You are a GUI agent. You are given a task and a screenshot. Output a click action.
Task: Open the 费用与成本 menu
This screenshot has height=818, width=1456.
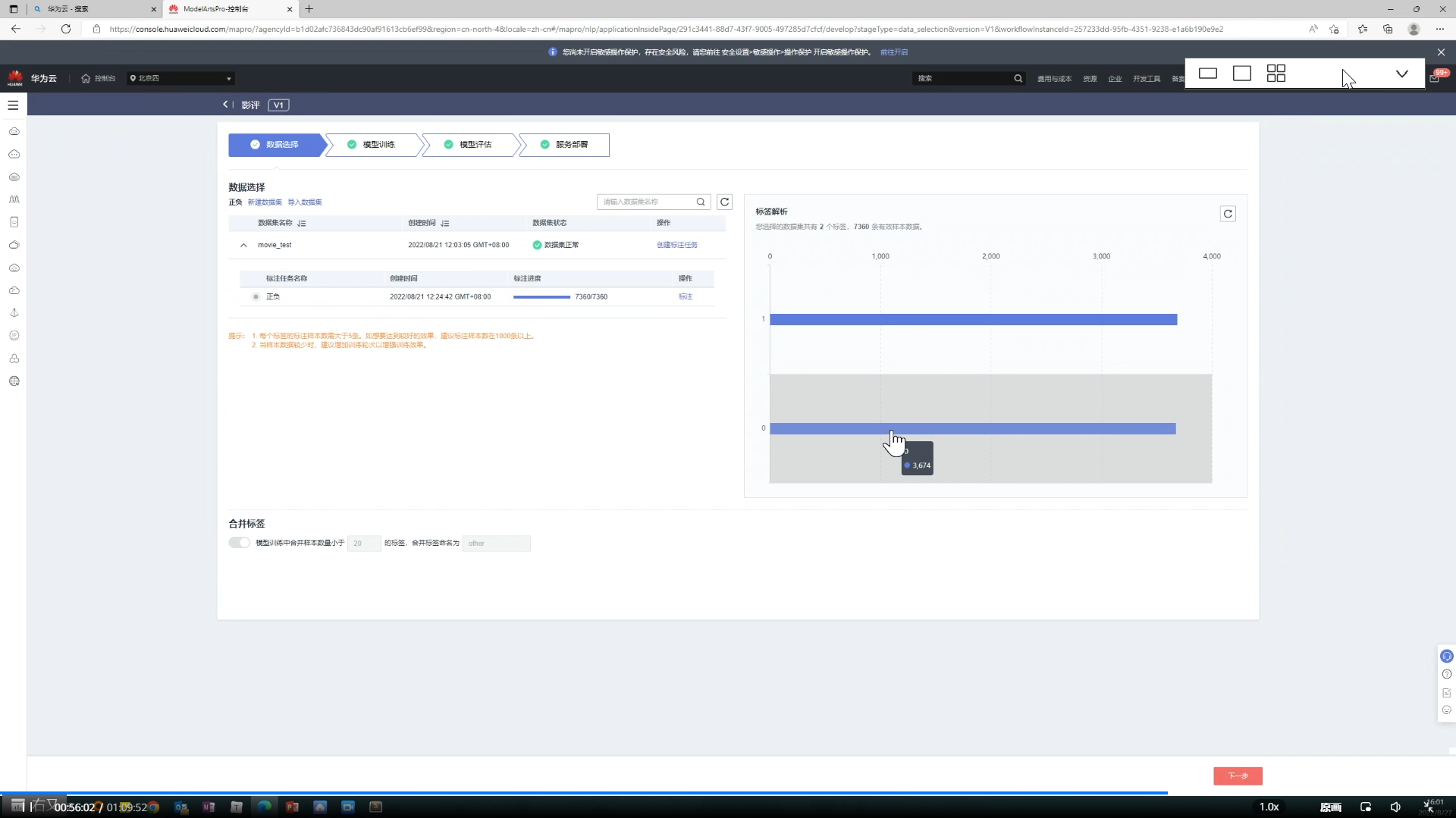[x=1054, y=79]
